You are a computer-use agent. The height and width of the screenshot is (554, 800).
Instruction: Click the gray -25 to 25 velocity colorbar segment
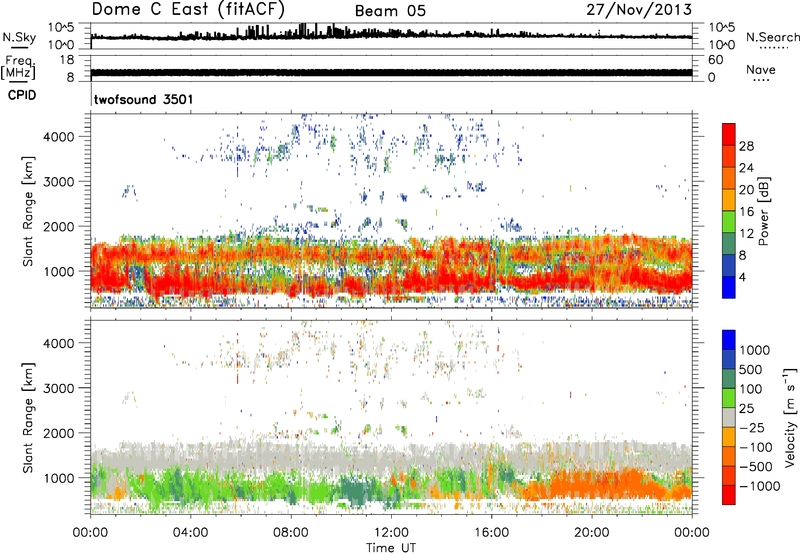(x=729, y=417)
